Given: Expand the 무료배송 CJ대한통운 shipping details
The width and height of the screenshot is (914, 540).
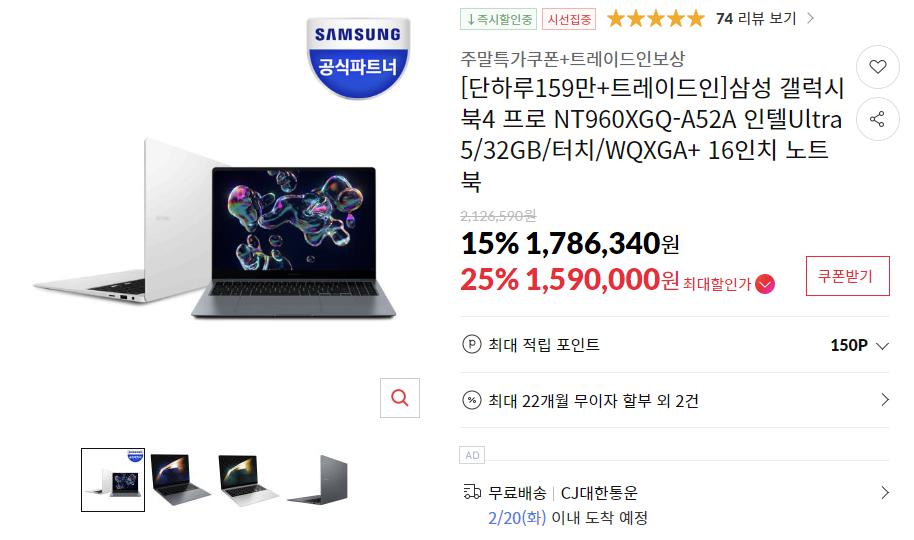Looking at the screenshot, I should point(674,505).
